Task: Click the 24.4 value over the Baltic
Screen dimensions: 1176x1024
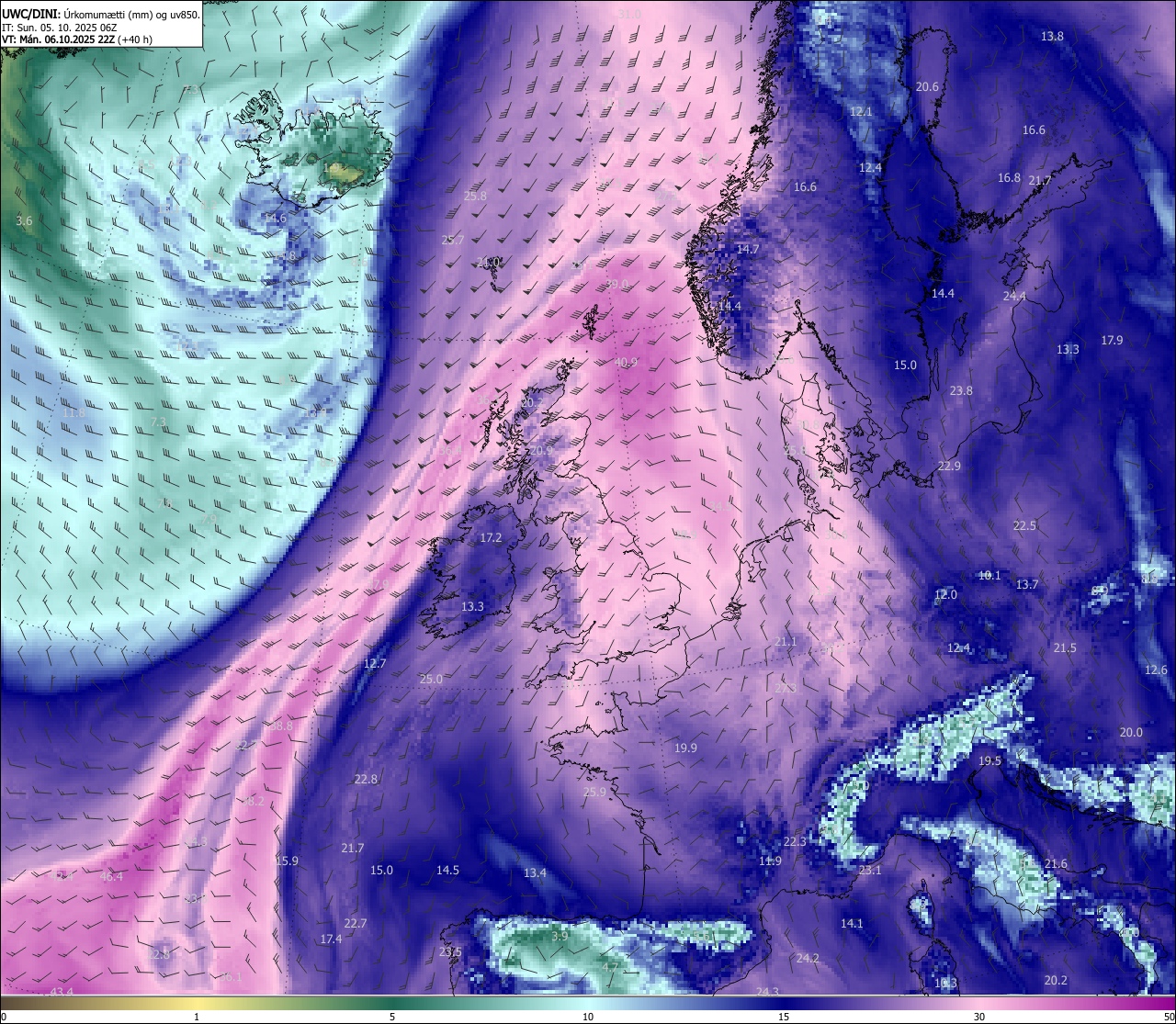Action: coord(1014,296)
